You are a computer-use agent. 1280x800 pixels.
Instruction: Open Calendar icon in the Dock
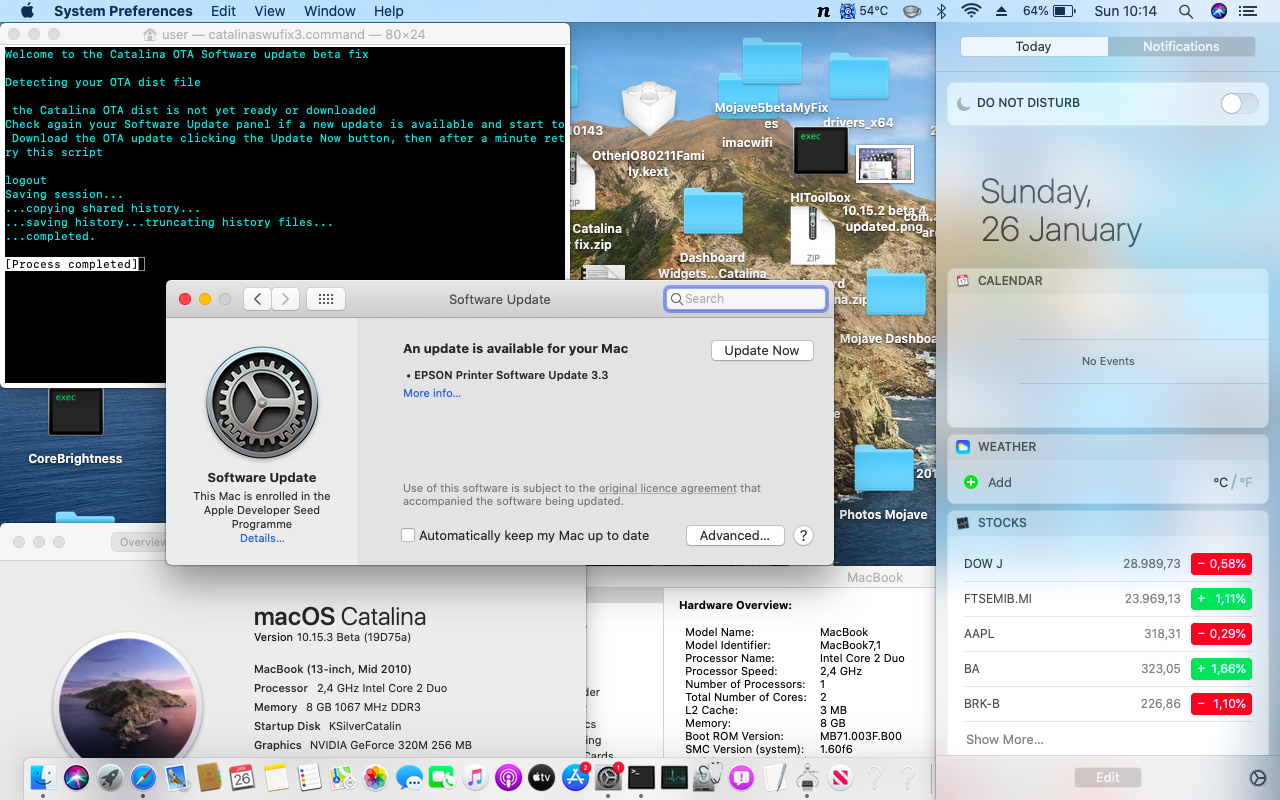point(242,777)
